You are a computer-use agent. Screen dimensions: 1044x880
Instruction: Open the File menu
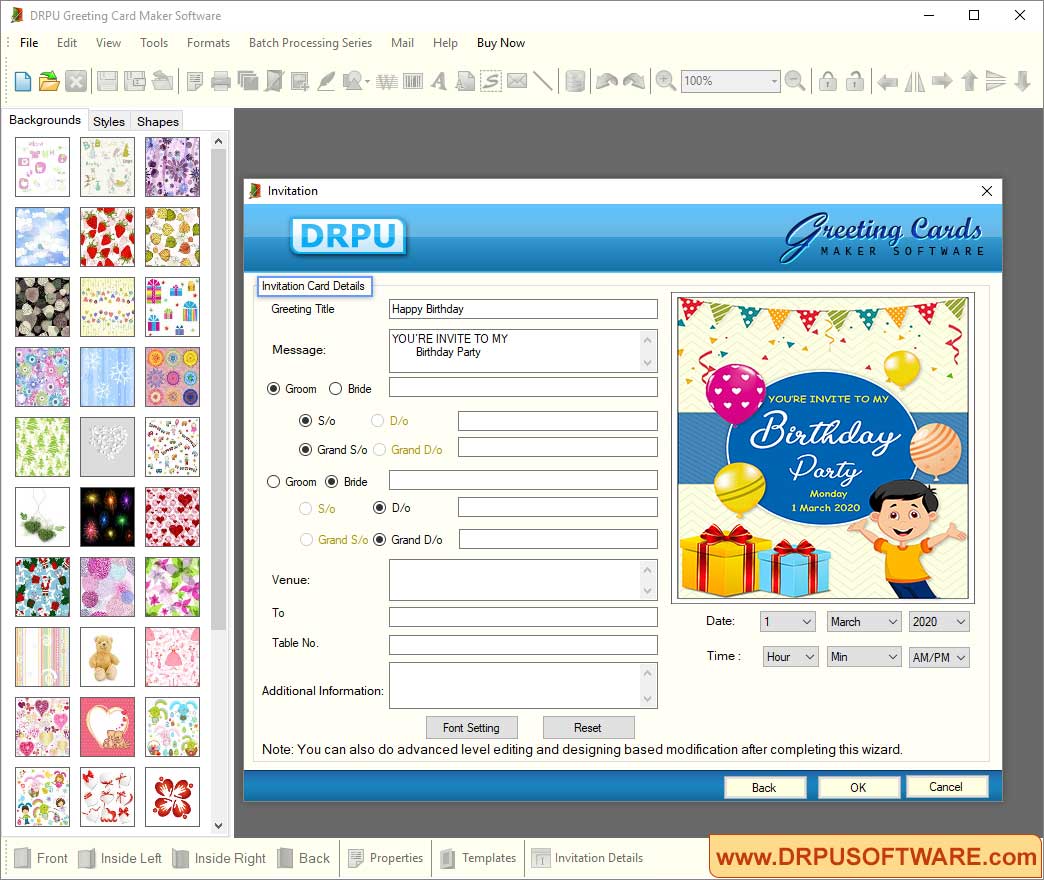(29, 43)
